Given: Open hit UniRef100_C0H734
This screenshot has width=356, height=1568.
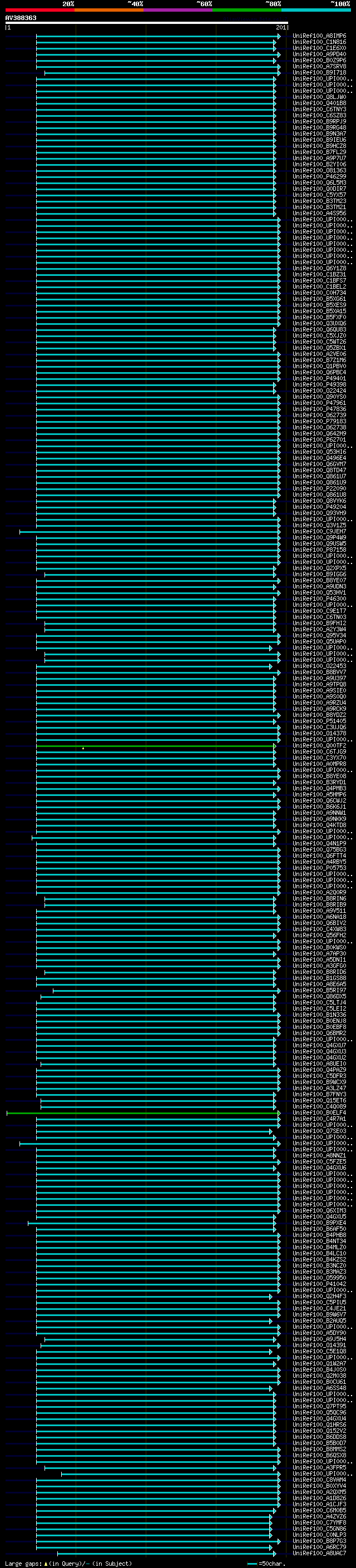Looking at the screenshot, I should tap(319, 293).
